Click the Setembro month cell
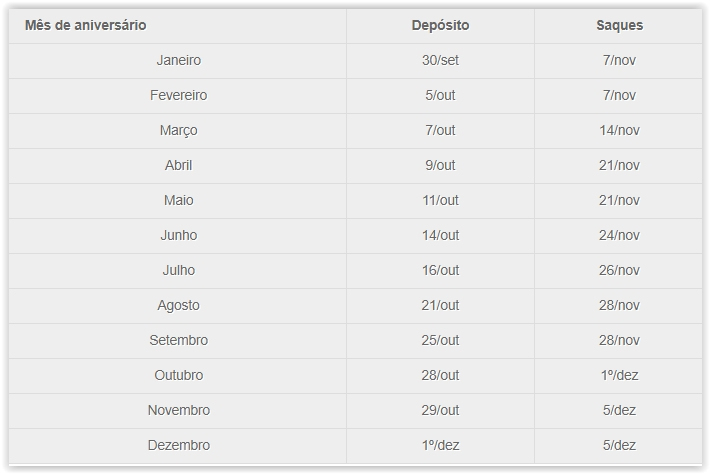The width and height of the screenshot is (710, 474). pos(178,340)
